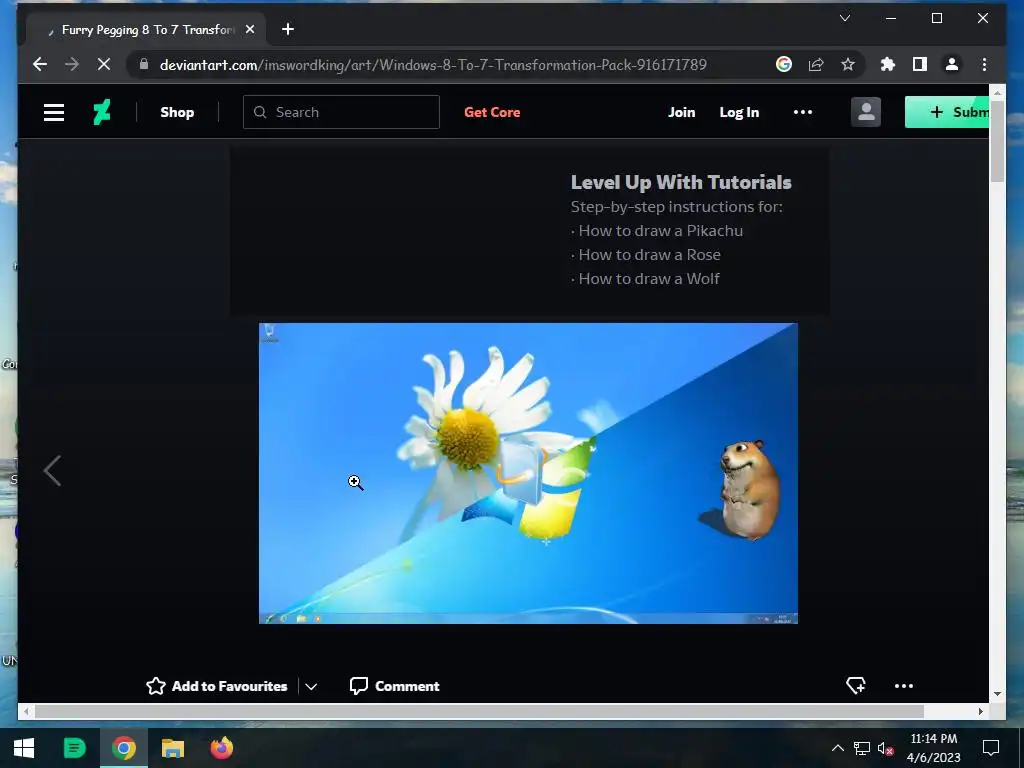Open the deviation more options dots
This screenshot has height=768, width=1024.
tap(904, 686)
